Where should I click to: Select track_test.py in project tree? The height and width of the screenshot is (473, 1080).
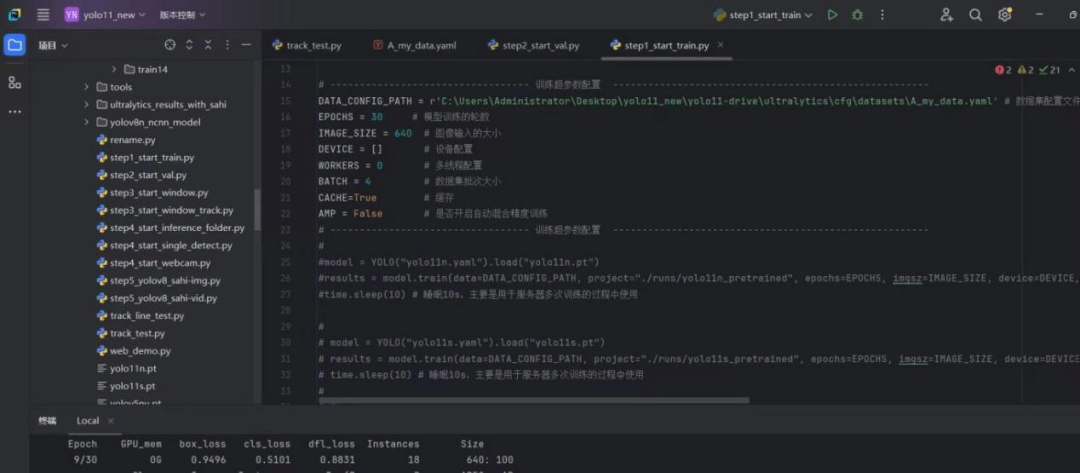pyautogui.click(x=130, y=333)
